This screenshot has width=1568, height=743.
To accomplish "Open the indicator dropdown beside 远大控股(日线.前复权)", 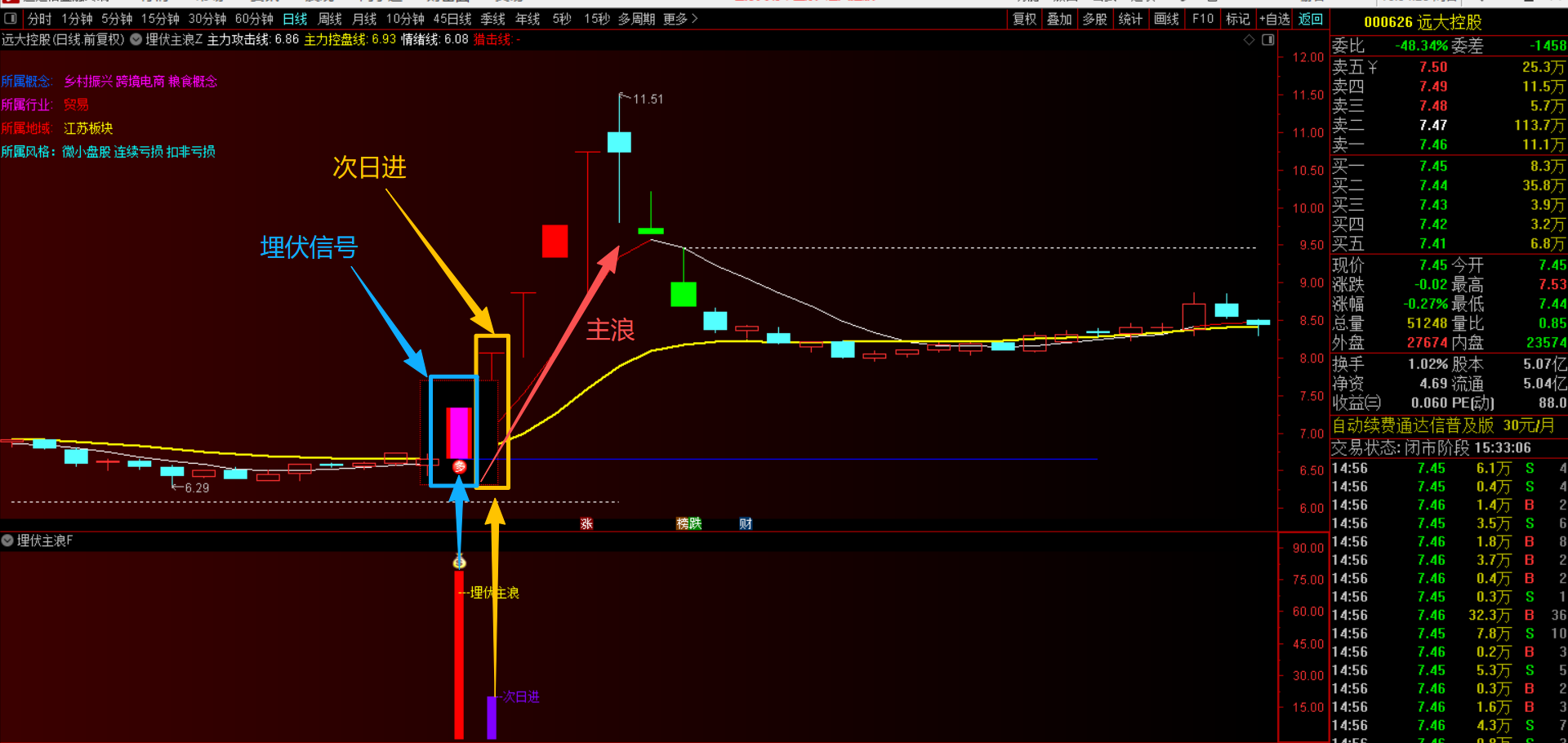I will click(x=136, y=39).
